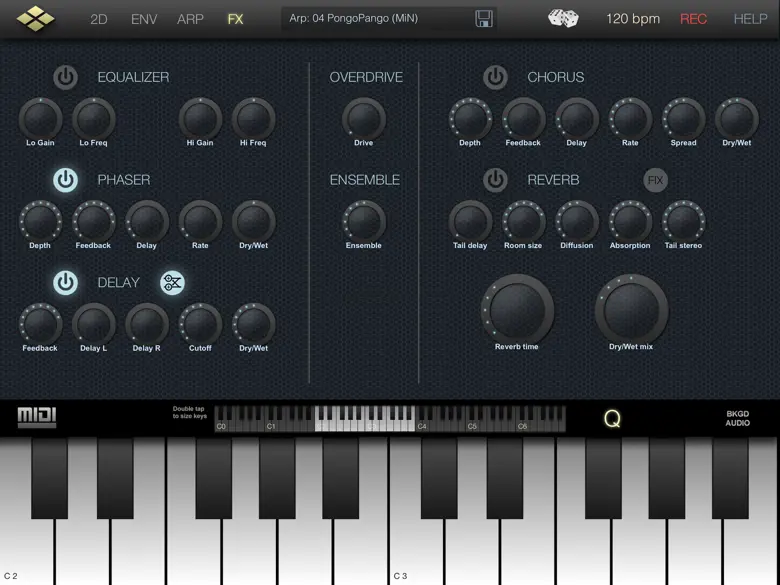Enable the Reverb power toggle
The image size is (780, 585).
click(x=495, y=180)
